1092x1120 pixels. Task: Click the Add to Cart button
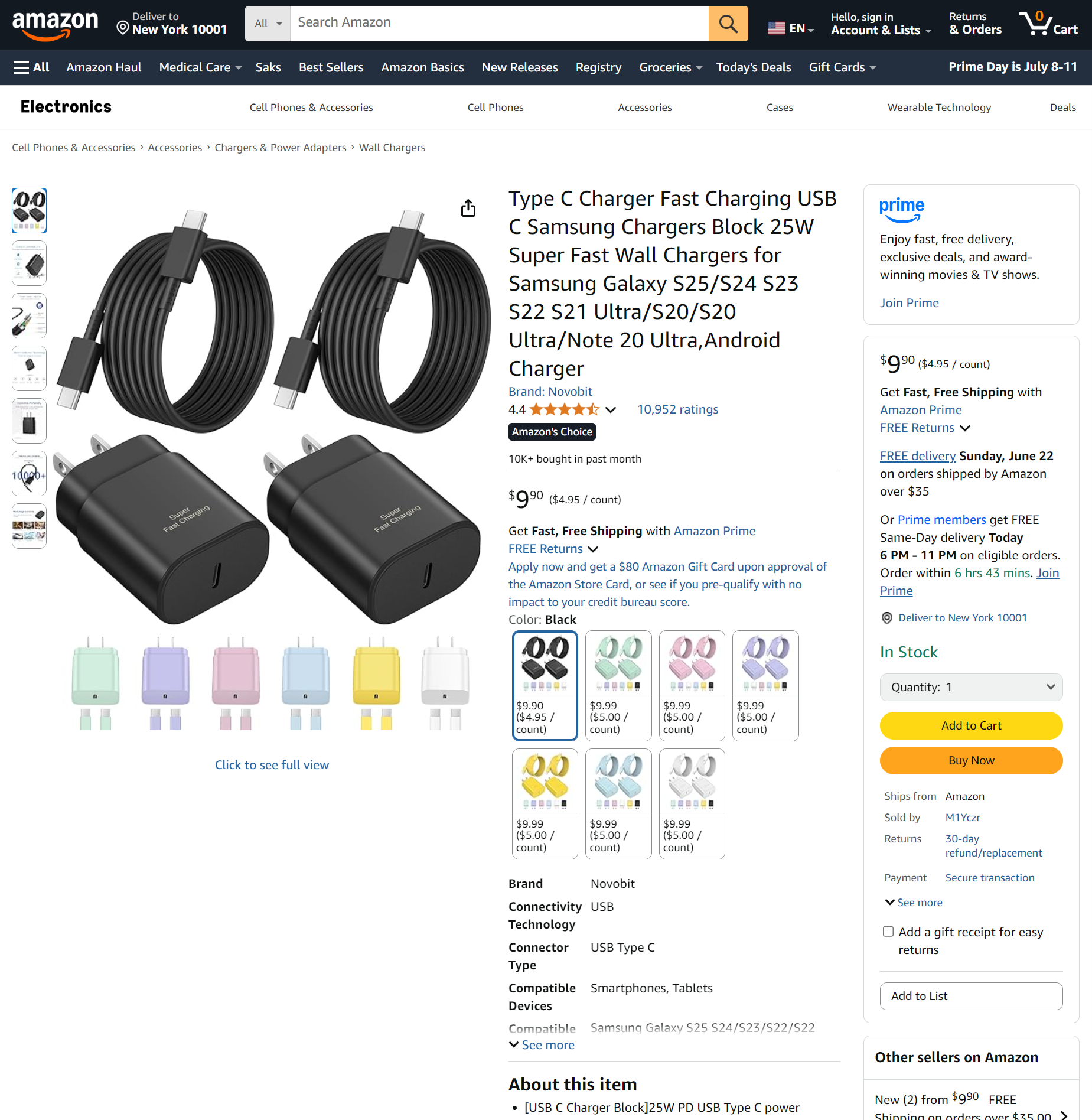pyautogui.click(x=971, y=725)
